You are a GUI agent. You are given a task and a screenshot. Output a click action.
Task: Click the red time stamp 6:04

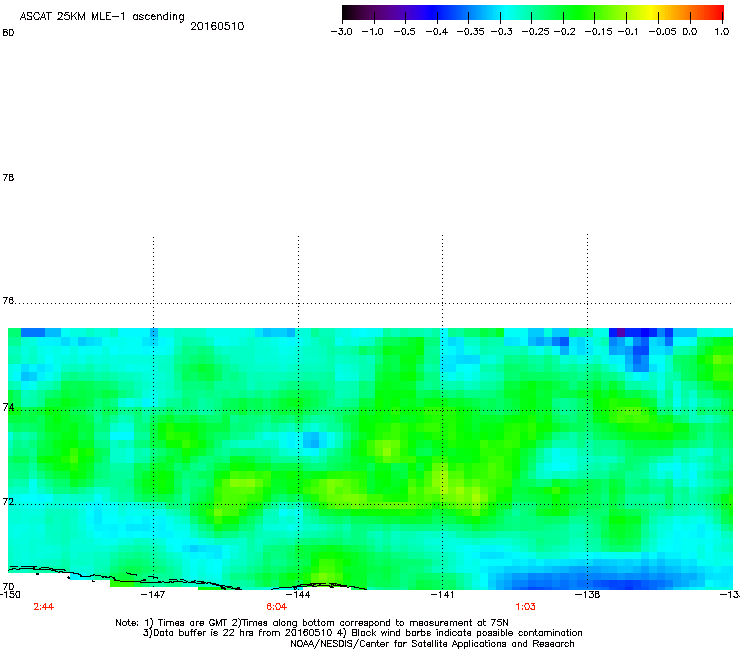point(276,607)
